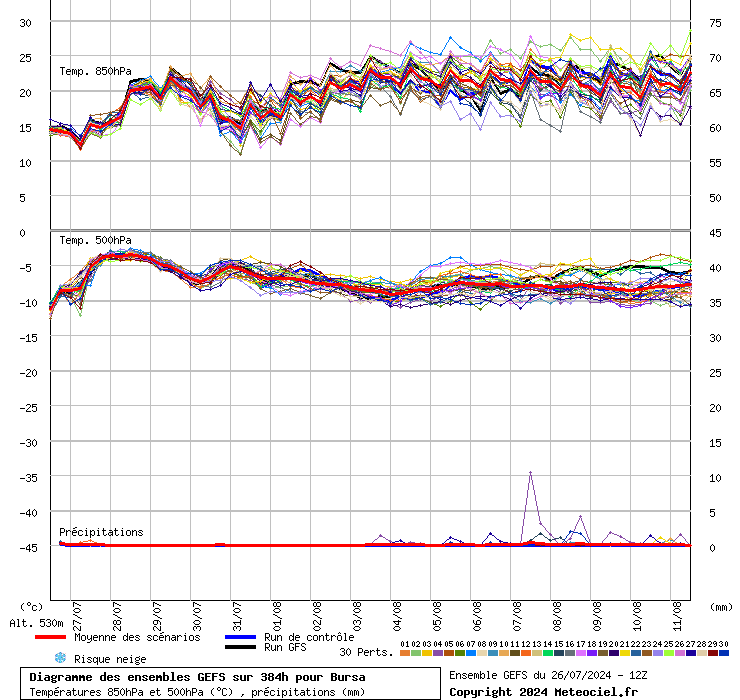The width and height of the screenshot is (740, 700).
Task: Select the violet perturbation 18 swatch
Action: click(592, 653)
